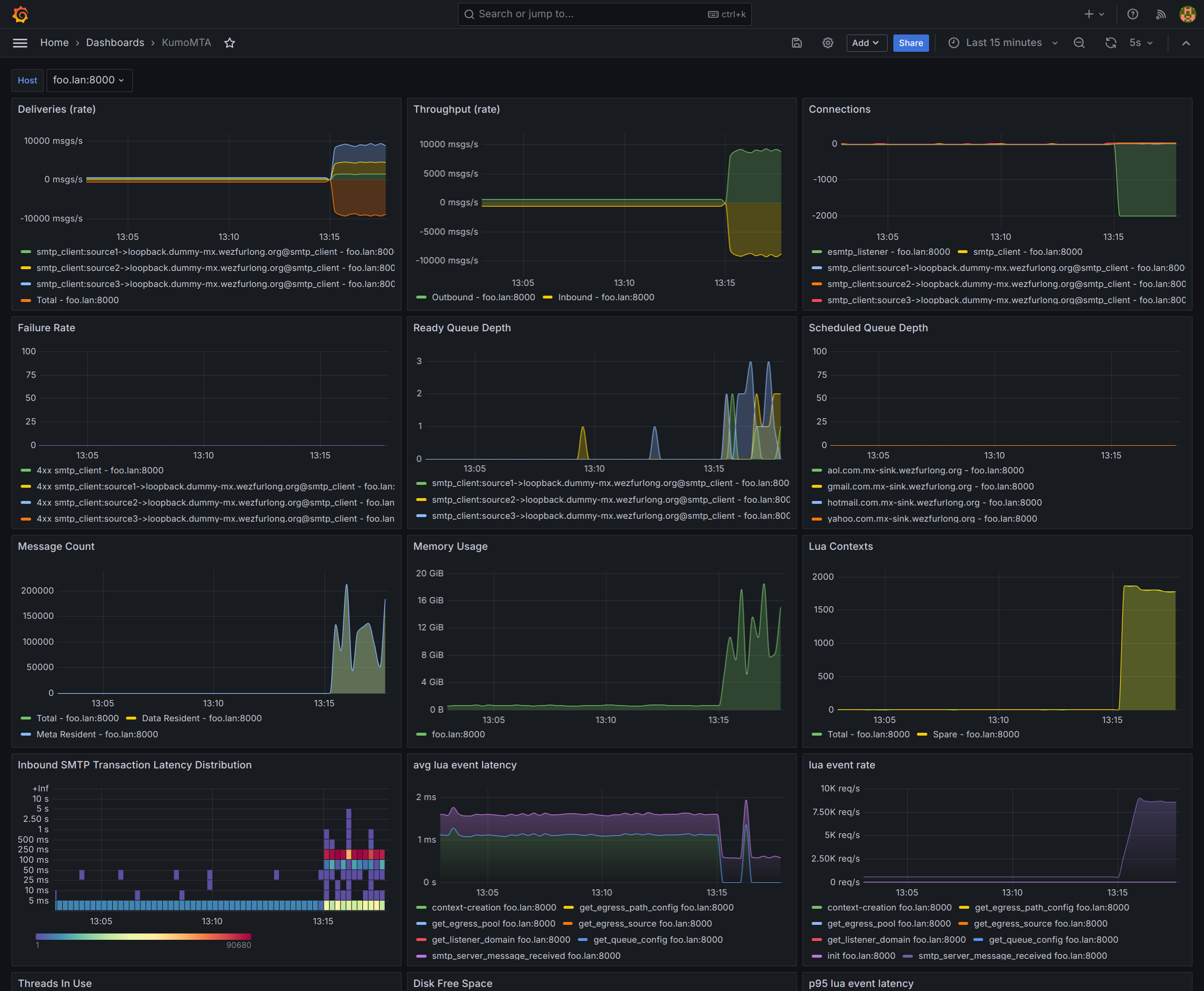
Task: Open the news RSS feed icon
Action: click(x=1161, y=14)
